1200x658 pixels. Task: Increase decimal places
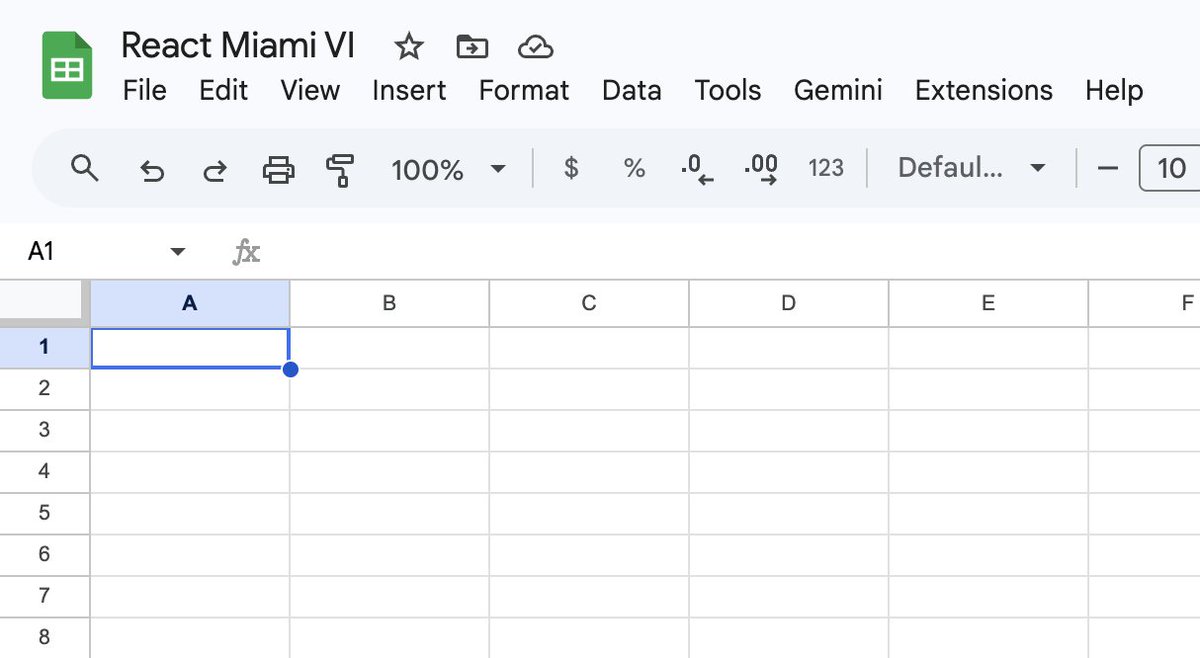pos(762,170)
